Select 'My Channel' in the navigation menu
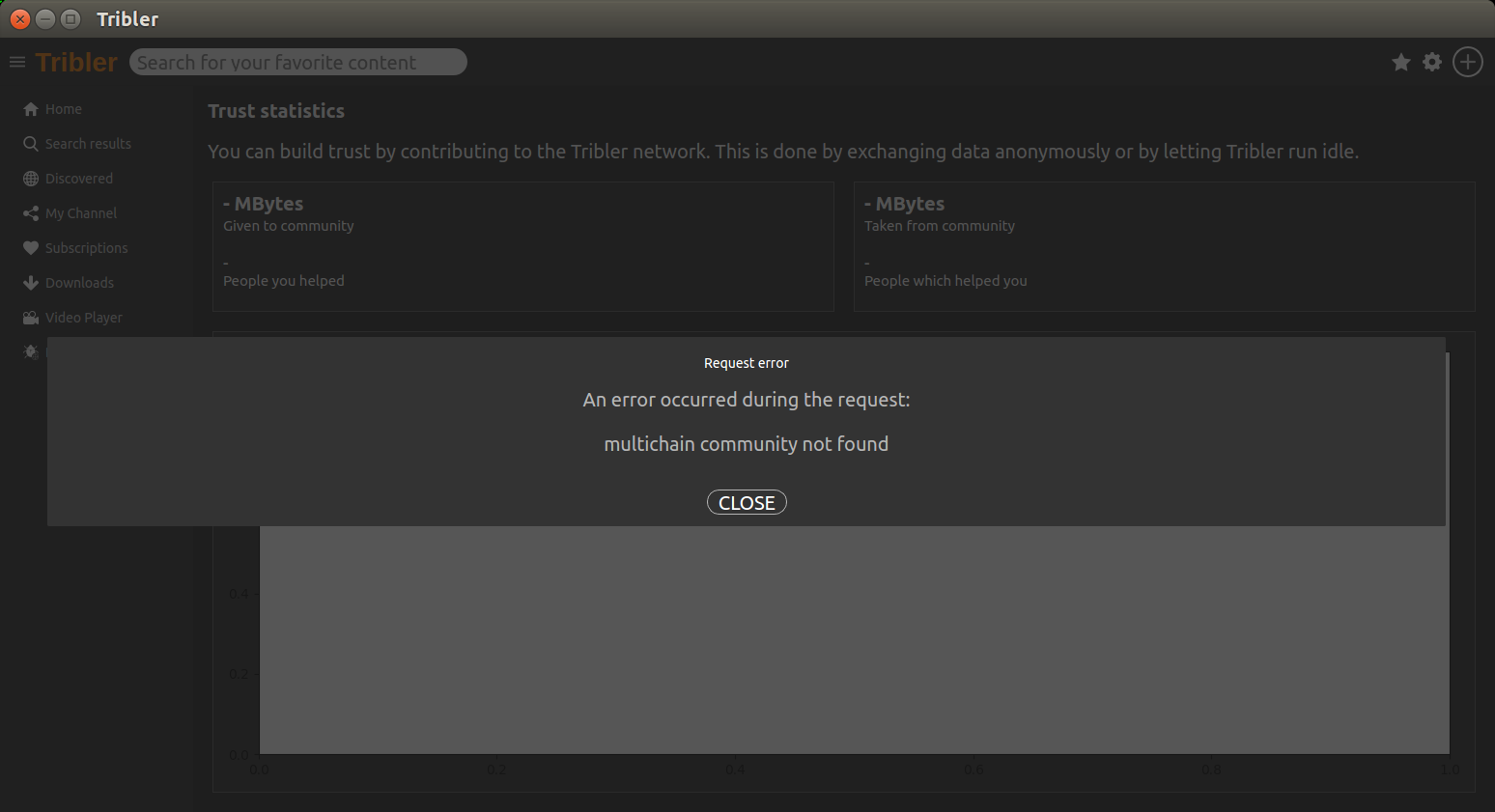The width and height of the screenshot is (1495, 812). [81, 212]
